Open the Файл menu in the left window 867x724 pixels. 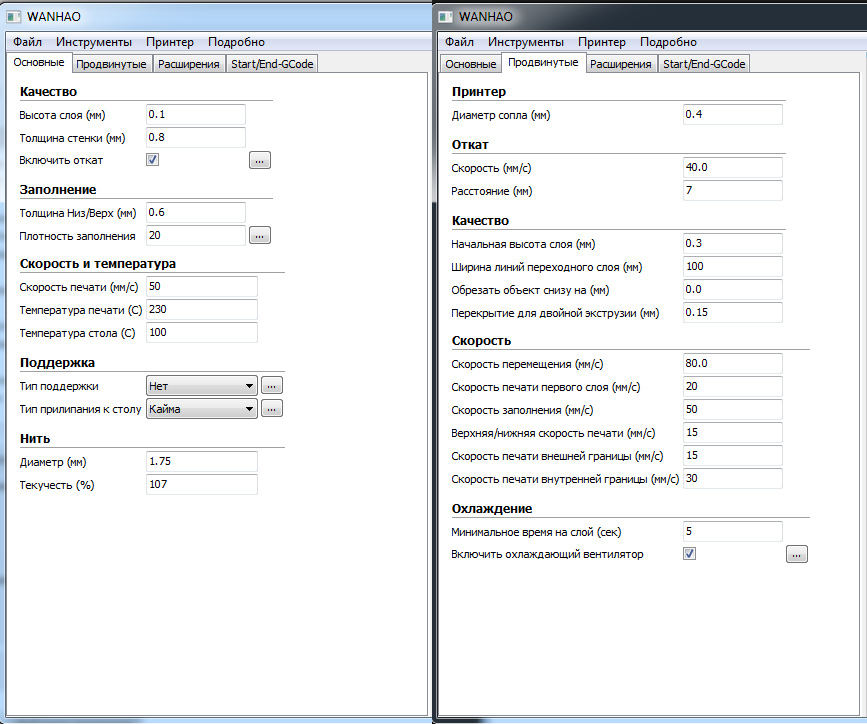point(28,42)
